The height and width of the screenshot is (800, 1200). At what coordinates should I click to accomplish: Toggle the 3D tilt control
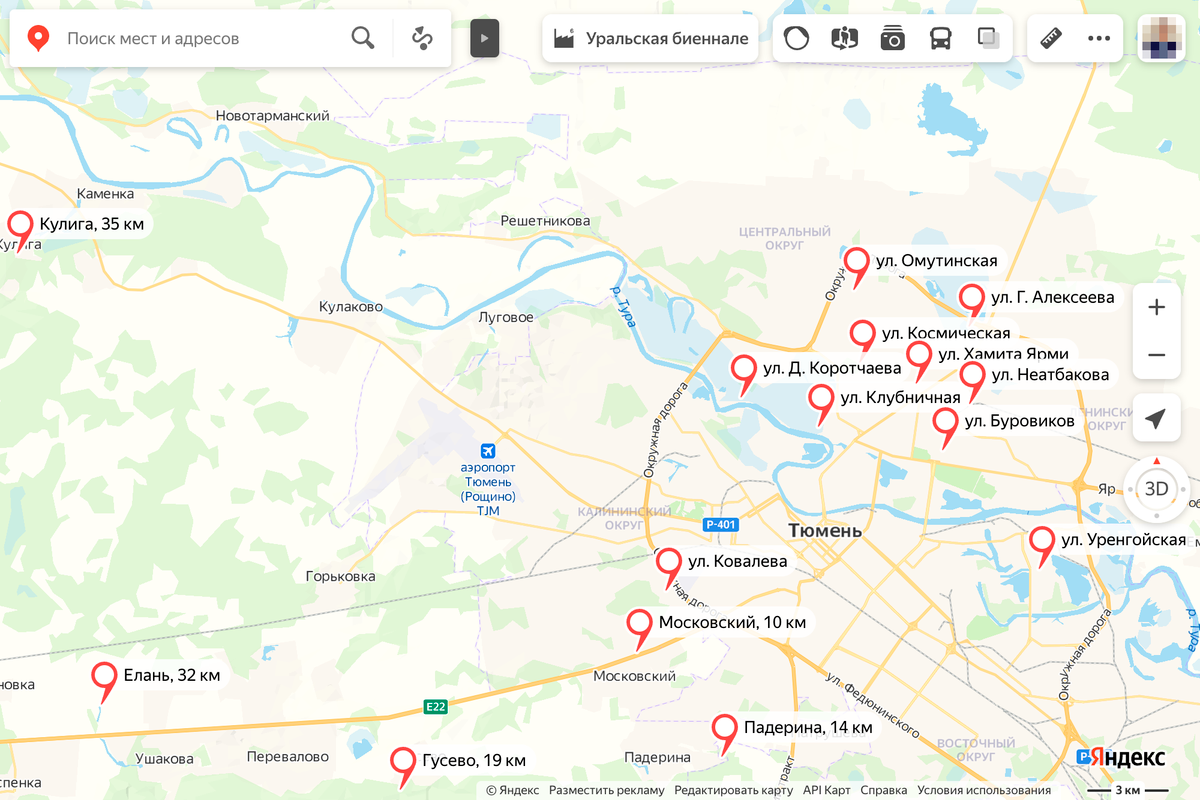(1156, 489)
